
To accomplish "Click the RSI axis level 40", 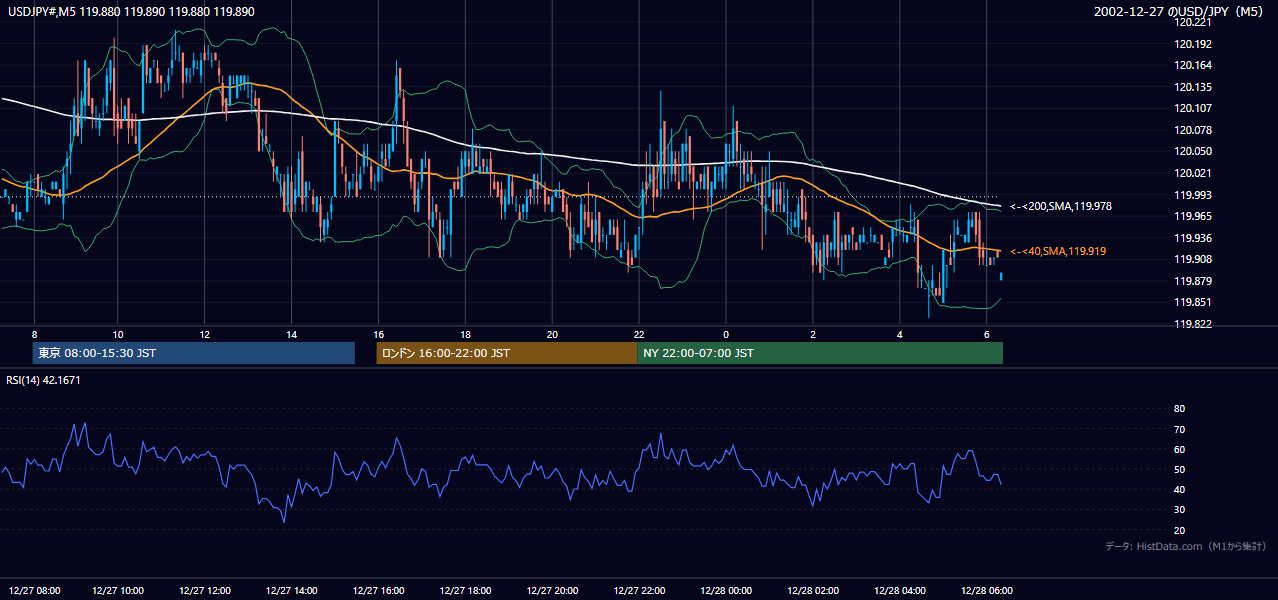I will click(x=1179, y=489).
